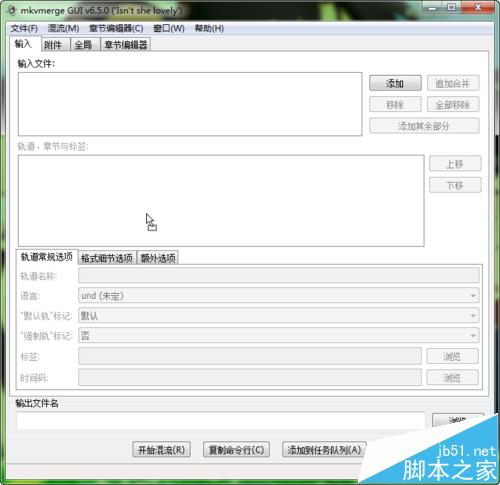
Task: Switch to the 附件 tab
Action: point(56,45)
